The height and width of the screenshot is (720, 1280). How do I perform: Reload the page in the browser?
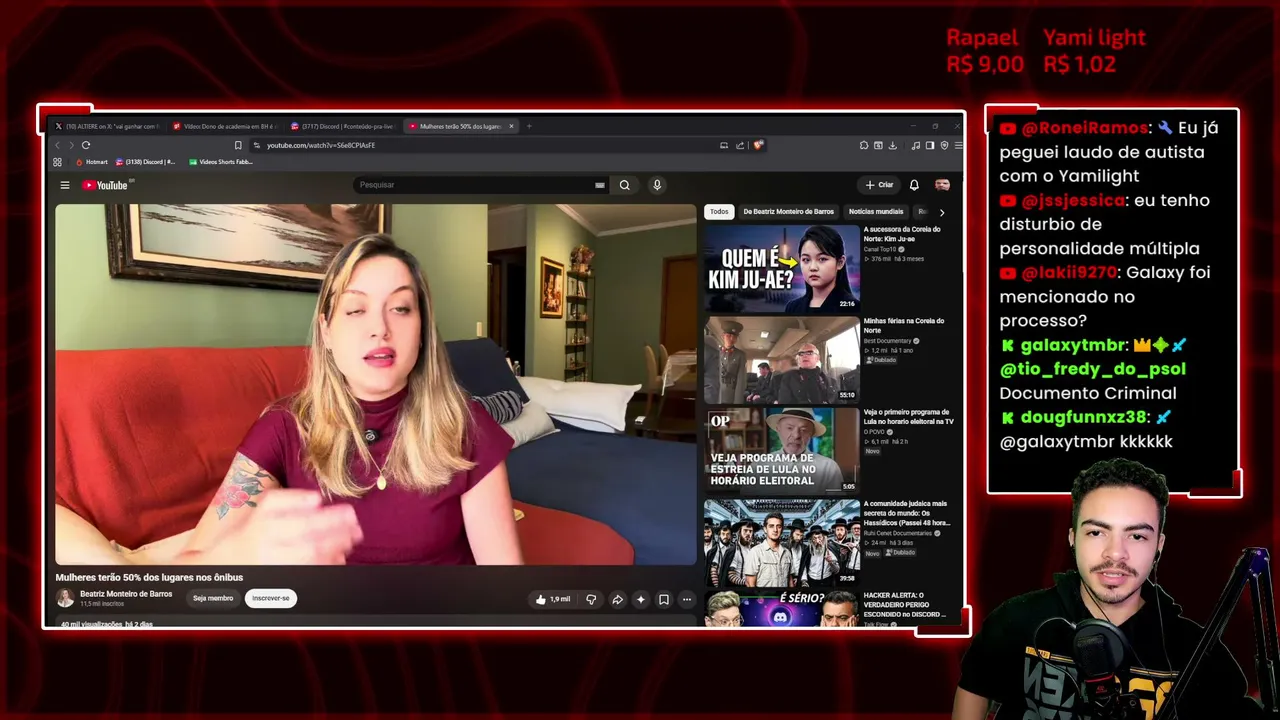point(86,145)
